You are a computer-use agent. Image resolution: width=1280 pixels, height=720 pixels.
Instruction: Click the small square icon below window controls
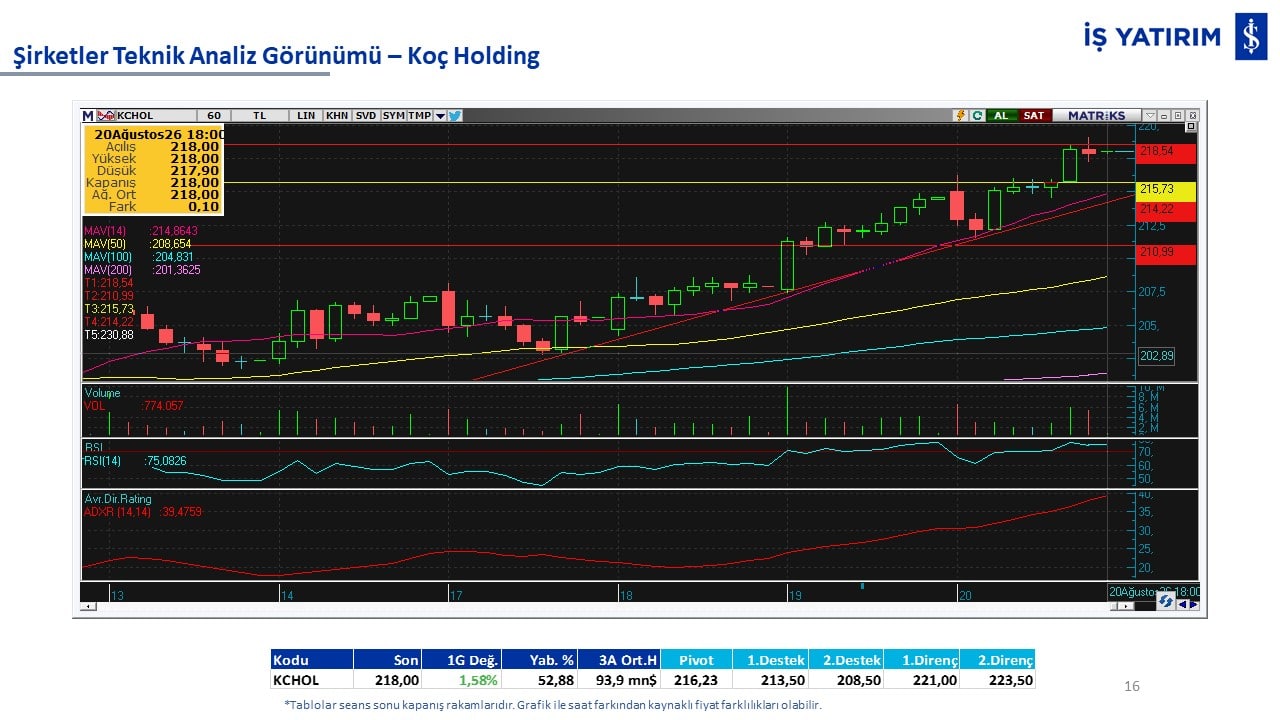(x=1190, y=127)
